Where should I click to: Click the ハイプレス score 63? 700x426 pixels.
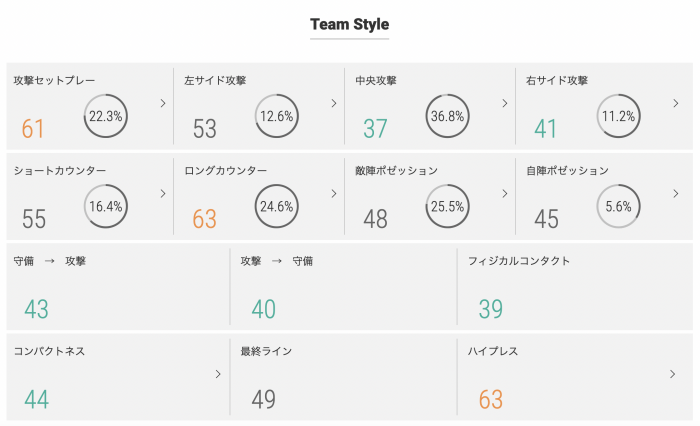coord(490,400)
